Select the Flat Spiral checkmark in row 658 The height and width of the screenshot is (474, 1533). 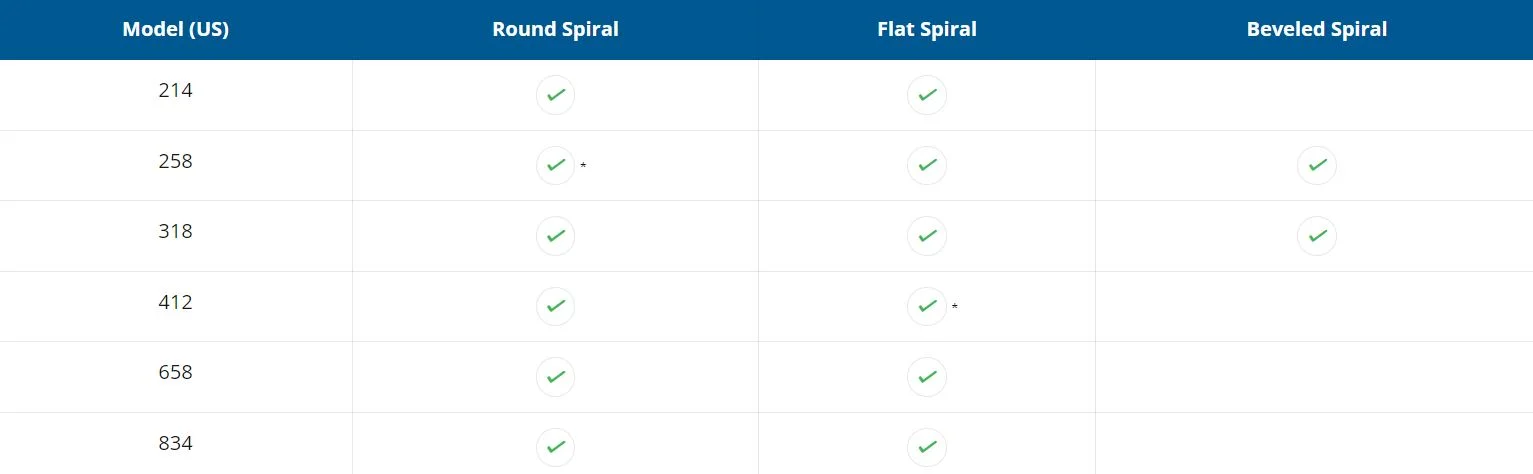(x=927, y=377)
